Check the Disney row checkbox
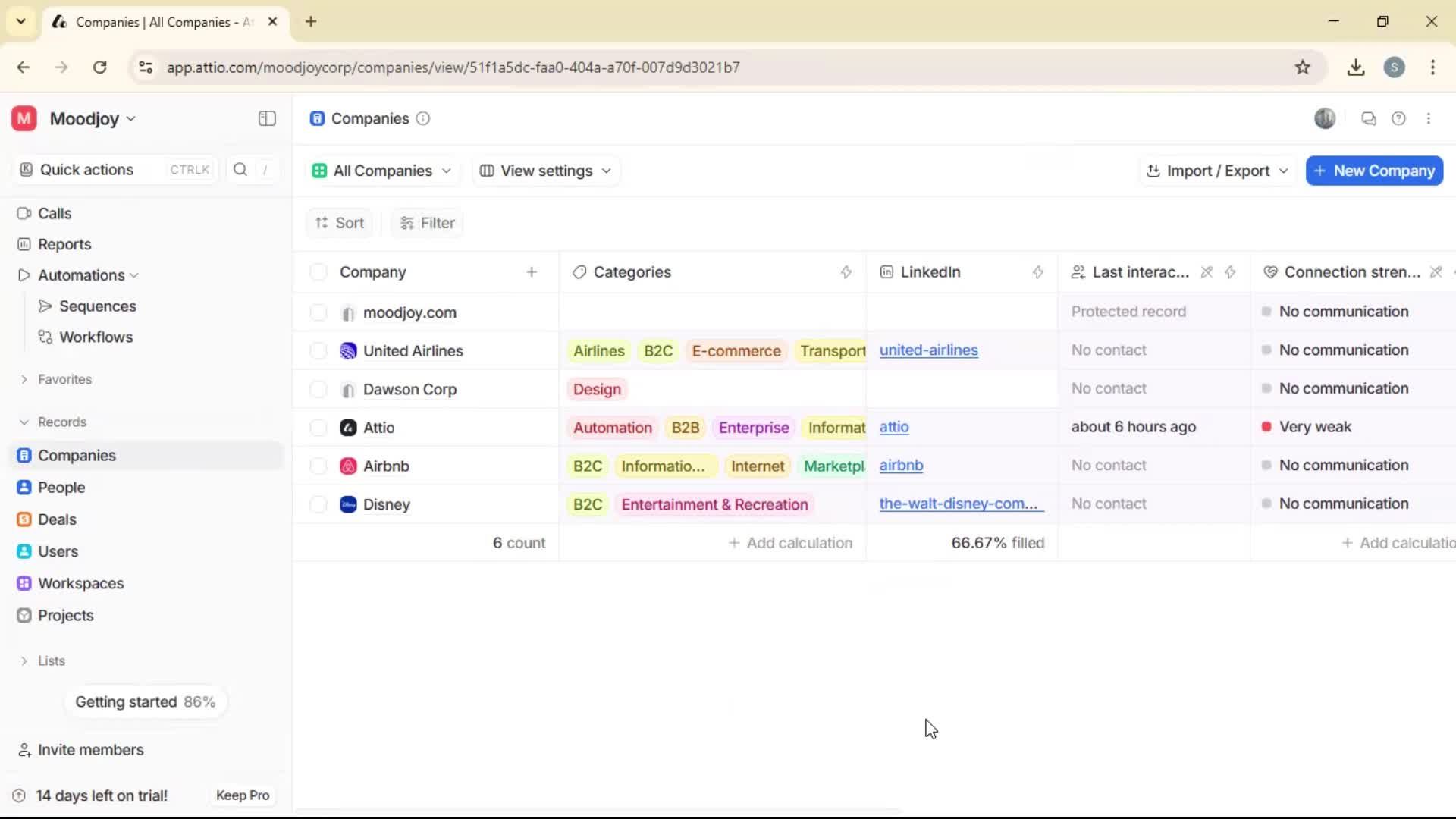This screenshot has width=1456, height=819. pyautogui.click(x=318, y=504)
